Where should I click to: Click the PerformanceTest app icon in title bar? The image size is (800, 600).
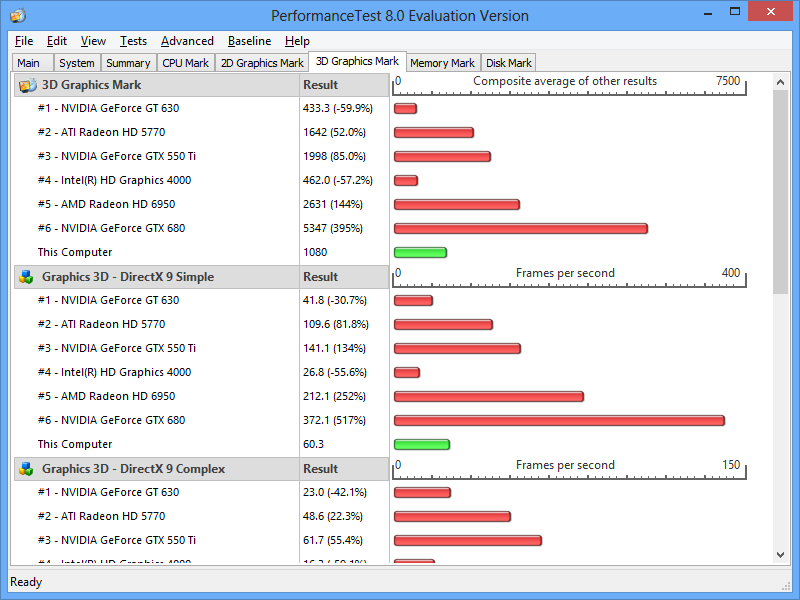pos(18,16)
